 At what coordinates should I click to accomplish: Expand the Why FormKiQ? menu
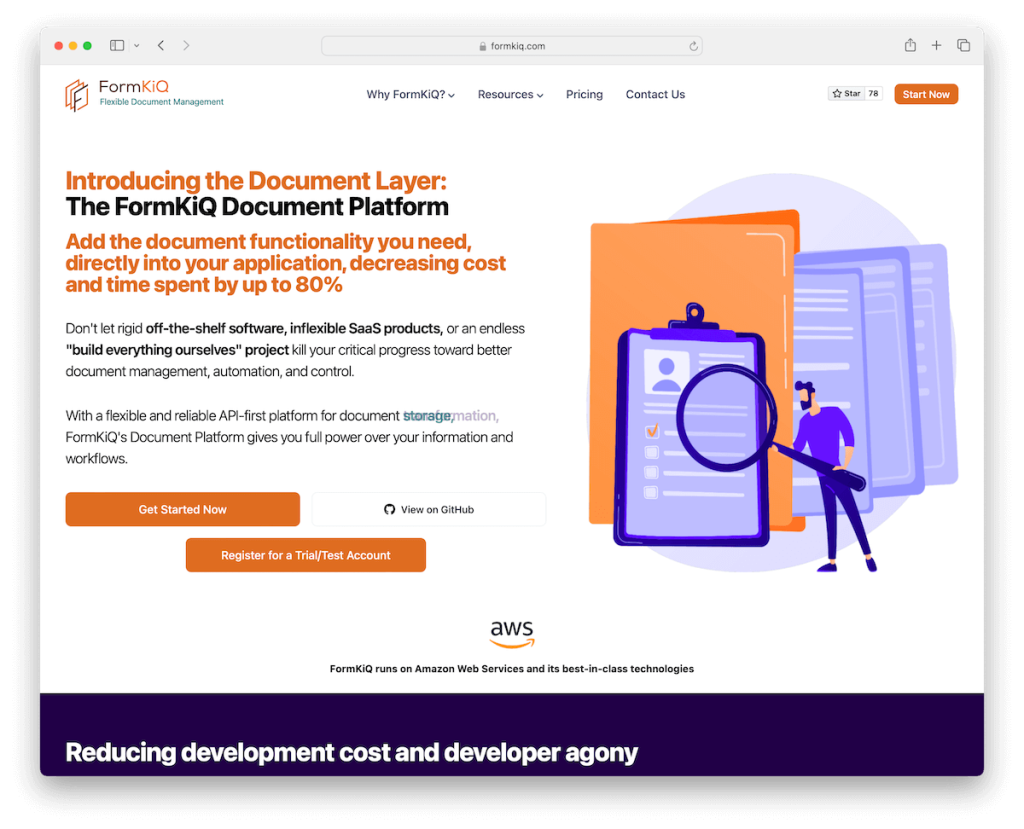tap(410, 94)
